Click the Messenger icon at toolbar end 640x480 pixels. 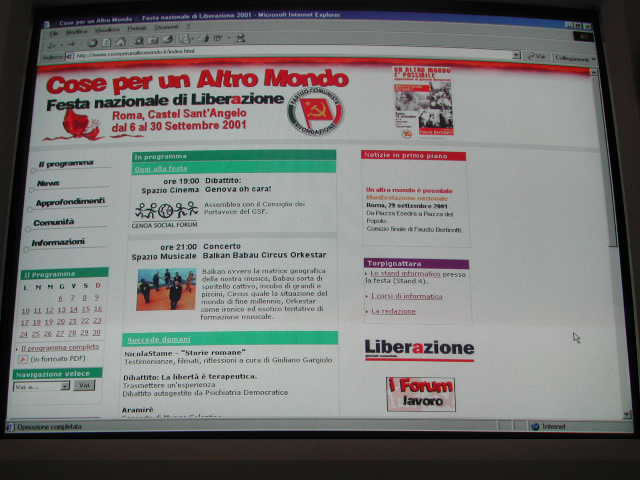241,38
